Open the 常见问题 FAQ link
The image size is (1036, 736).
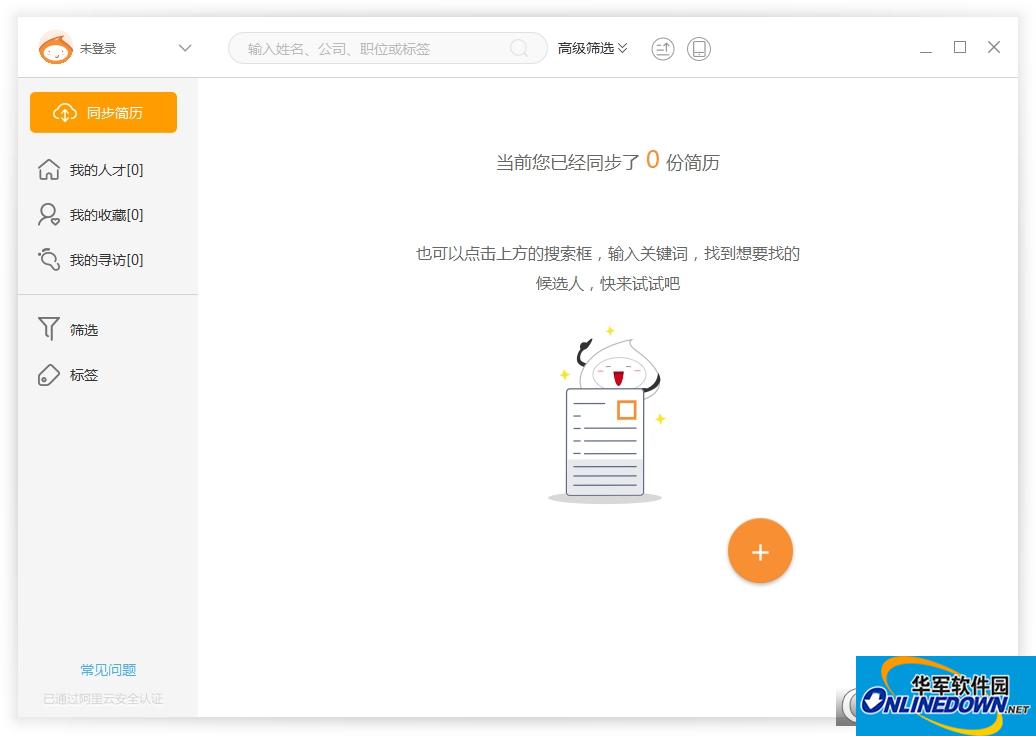point(108,670)
